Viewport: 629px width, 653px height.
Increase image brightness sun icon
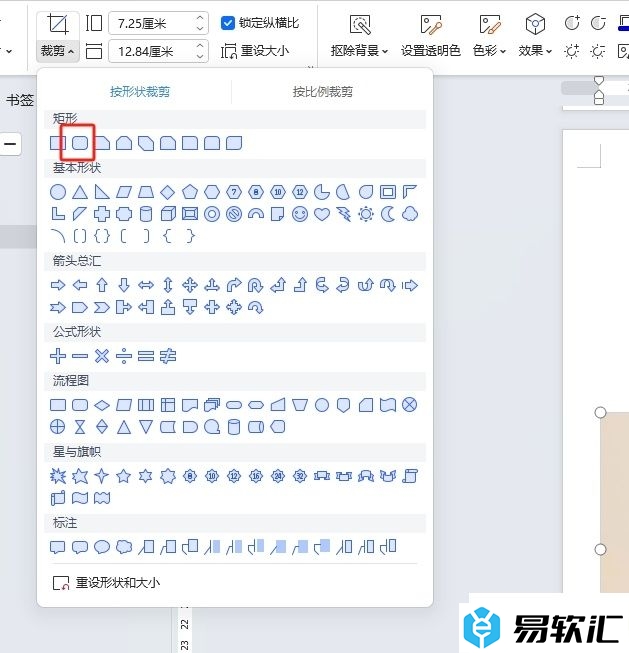pos(572,51)
